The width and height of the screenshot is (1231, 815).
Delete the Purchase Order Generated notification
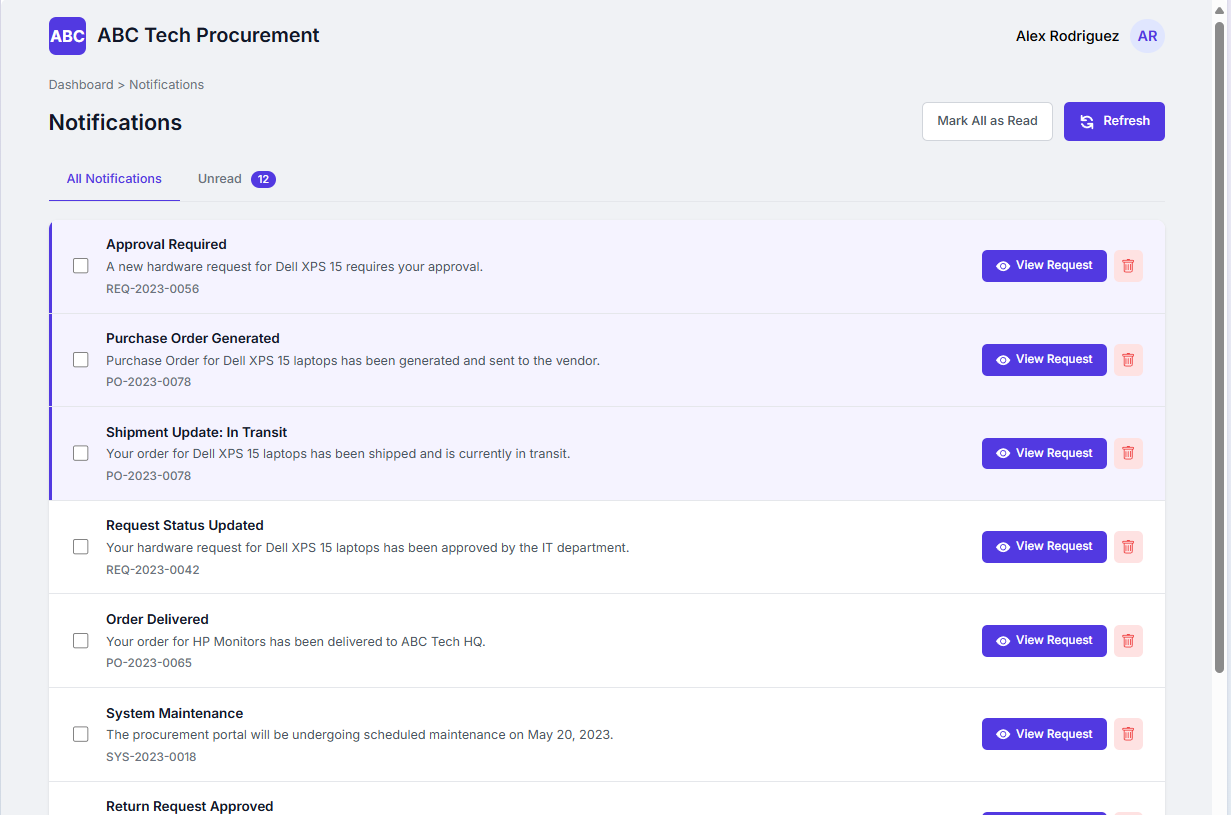(x=1128, y=360)
